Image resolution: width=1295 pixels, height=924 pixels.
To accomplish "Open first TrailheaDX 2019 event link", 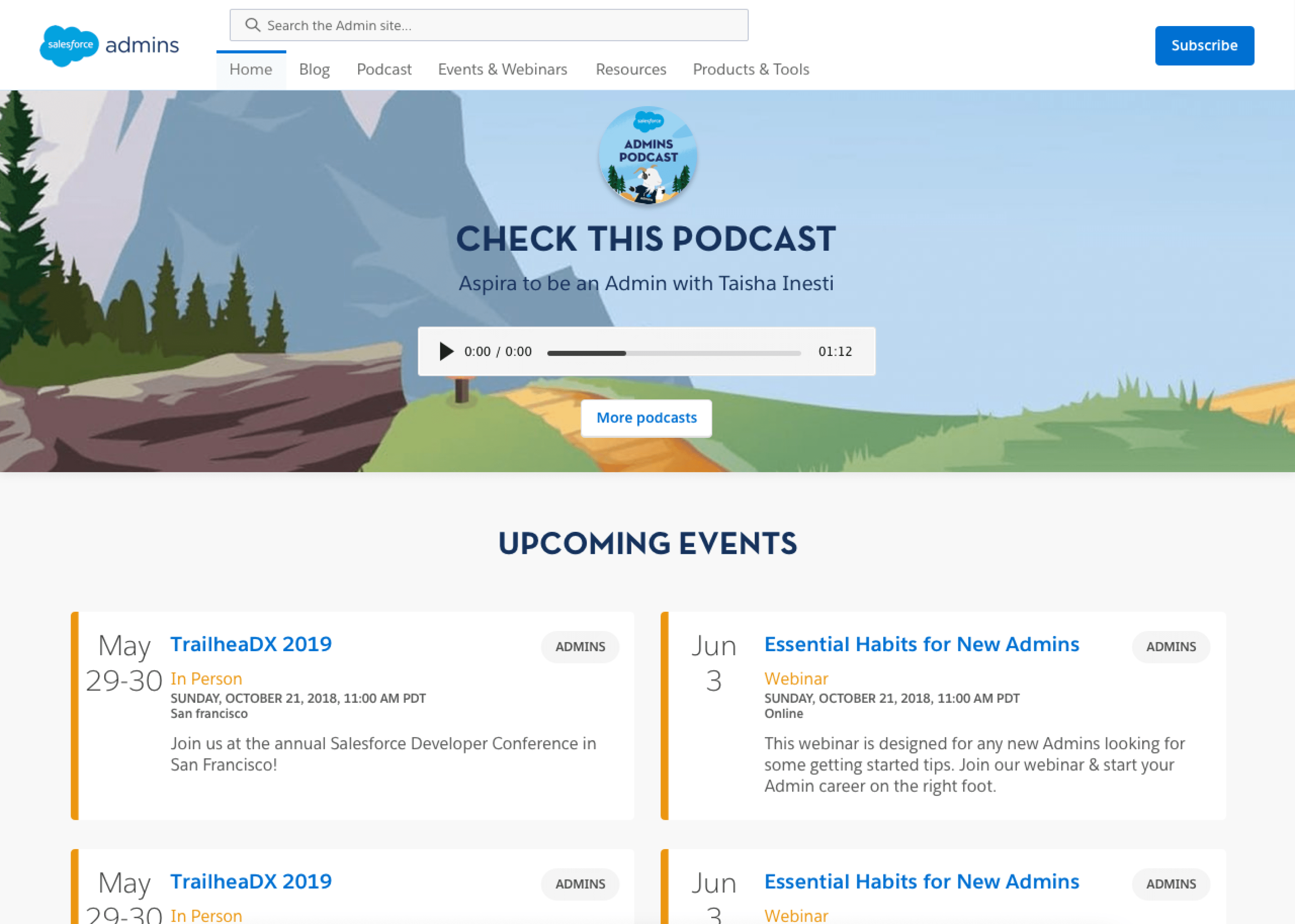I will (251, 644).
